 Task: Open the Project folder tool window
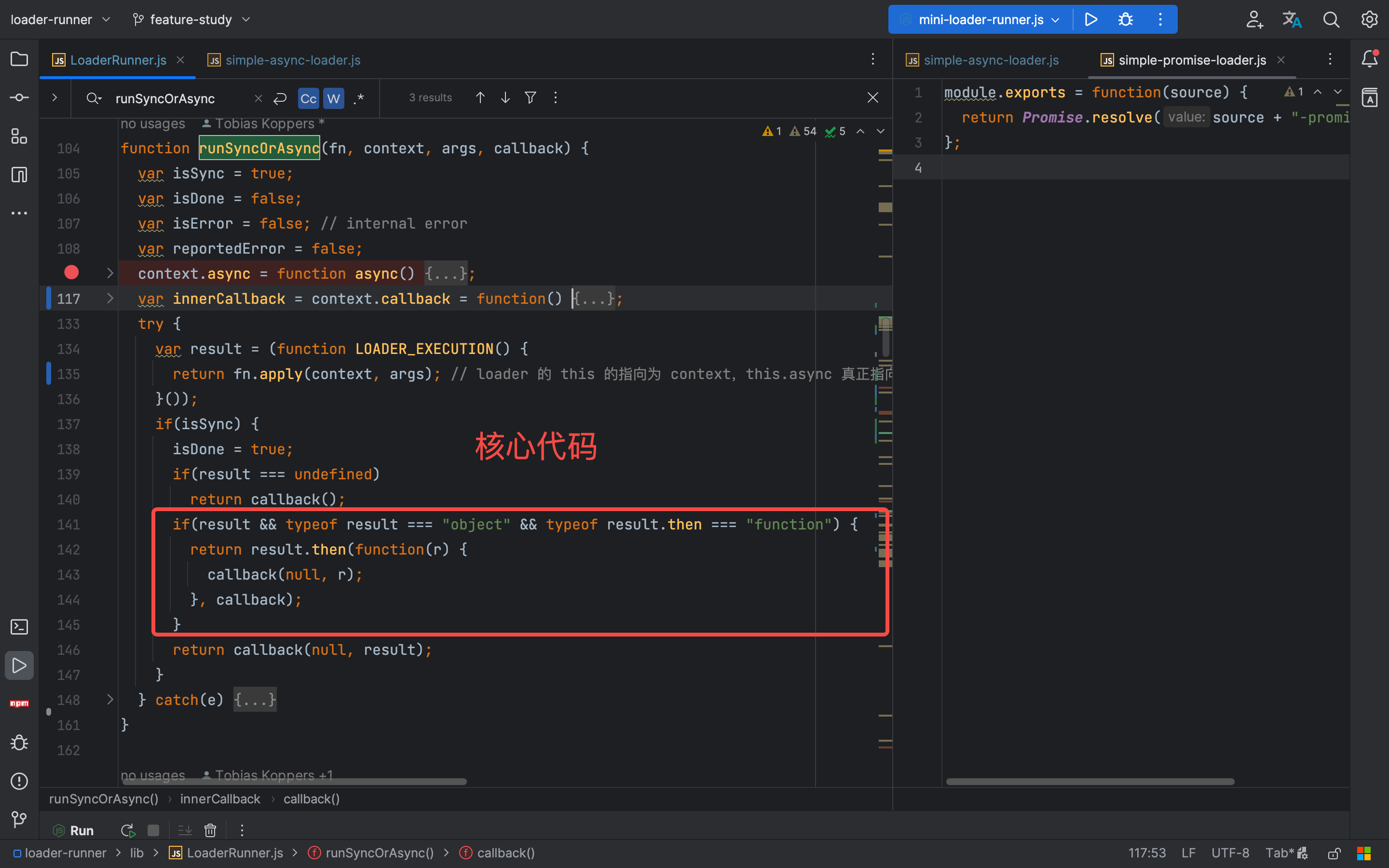(x=19, y=59)
